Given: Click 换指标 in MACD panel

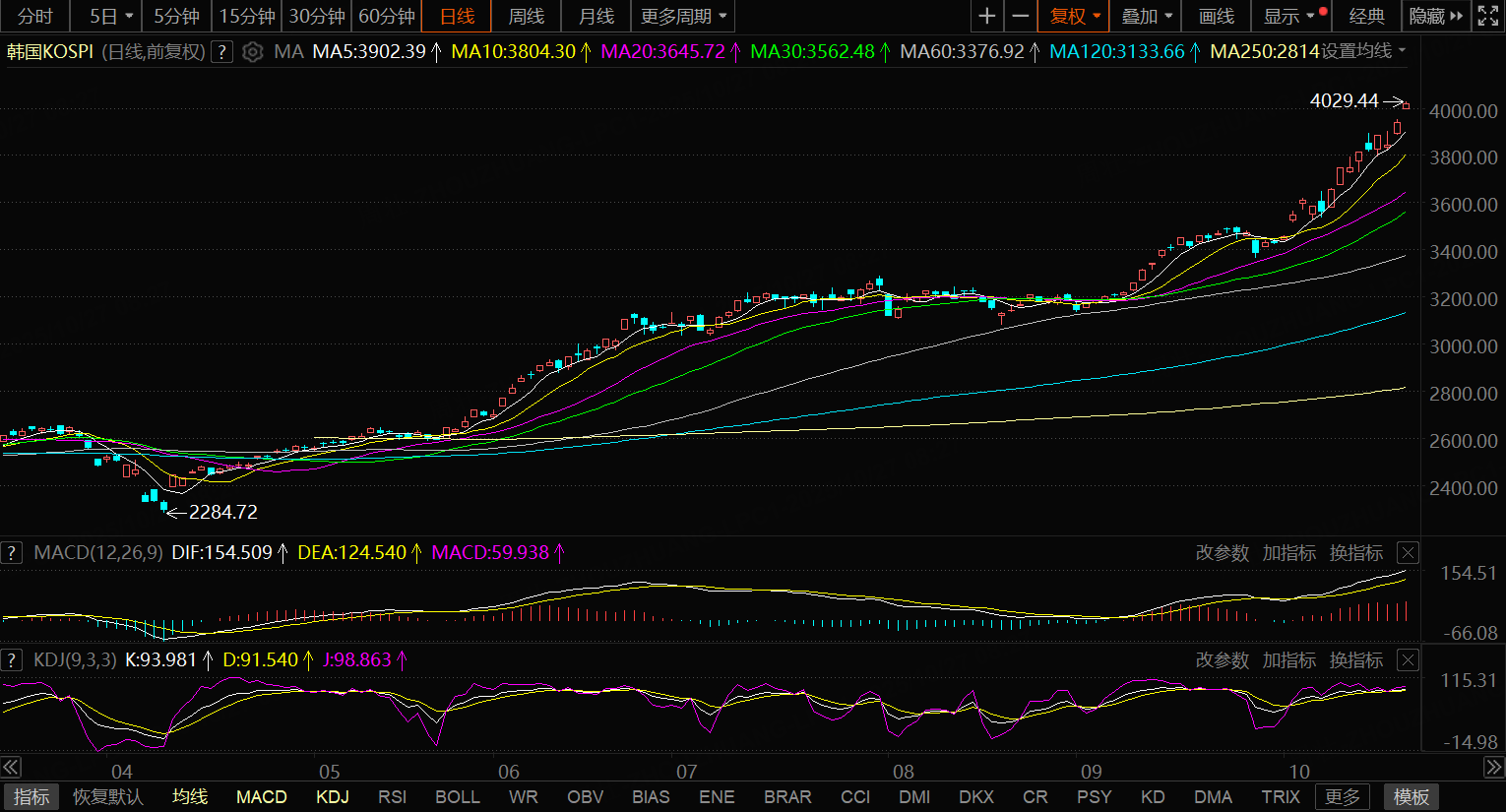Looking at the screenshot, I should tap(1356, 553).
